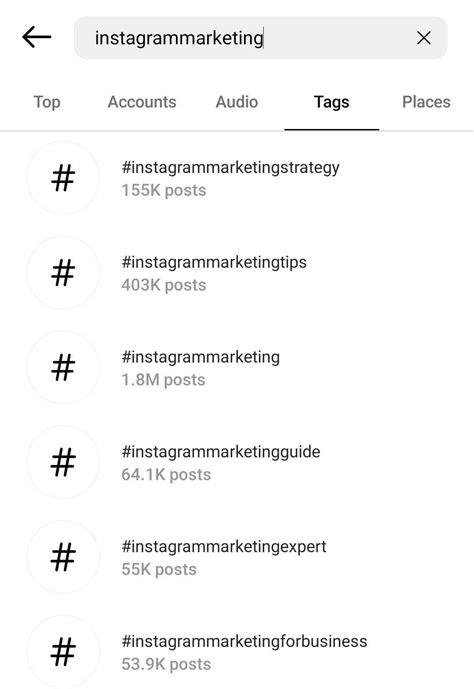Image resolution: width=474 pixels, height=689 pixels.
Task: Select the Audio tab
Action: tap(237, 102)
